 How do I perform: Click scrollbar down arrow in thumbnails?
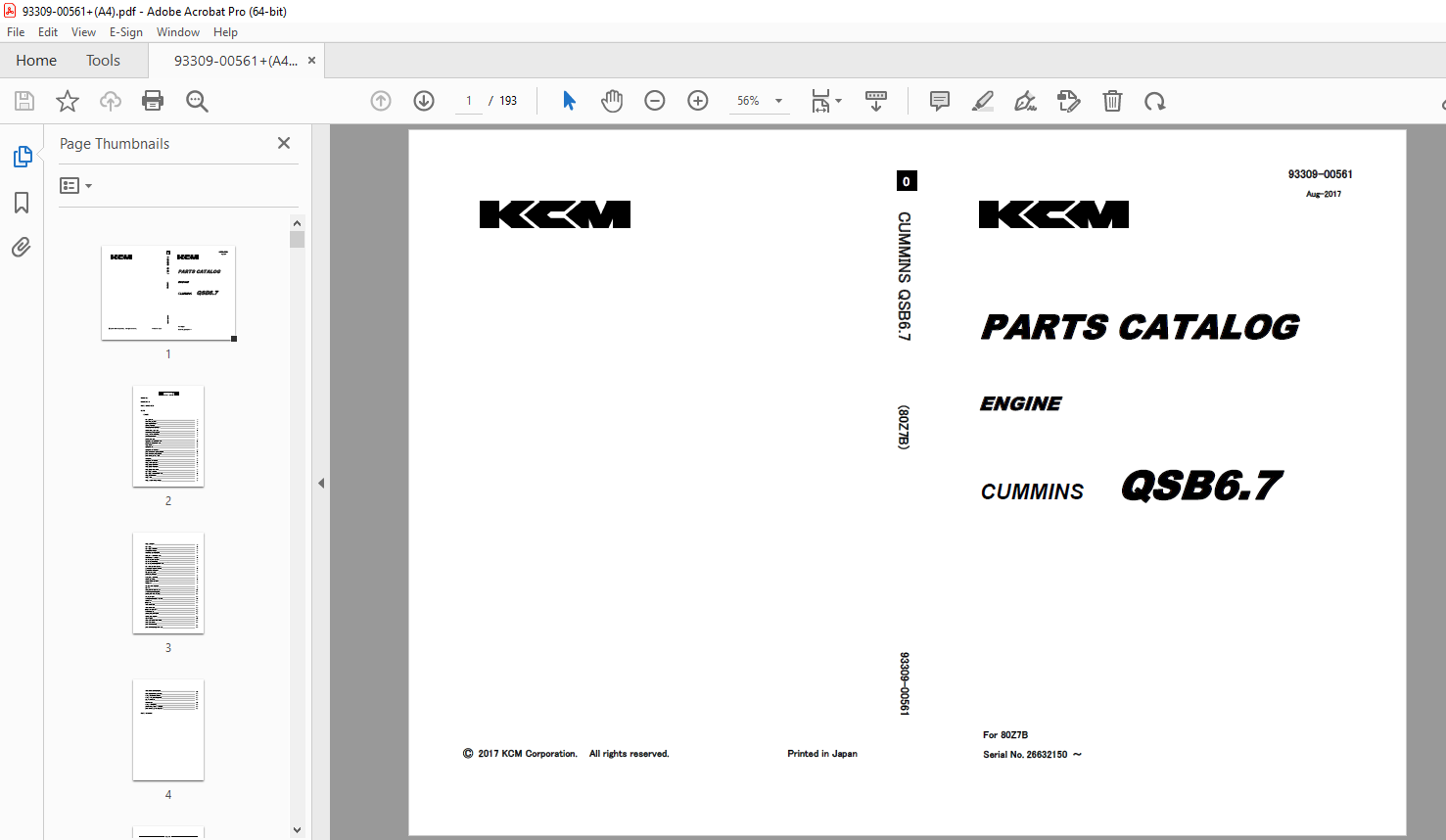click(x=298, y=830)
